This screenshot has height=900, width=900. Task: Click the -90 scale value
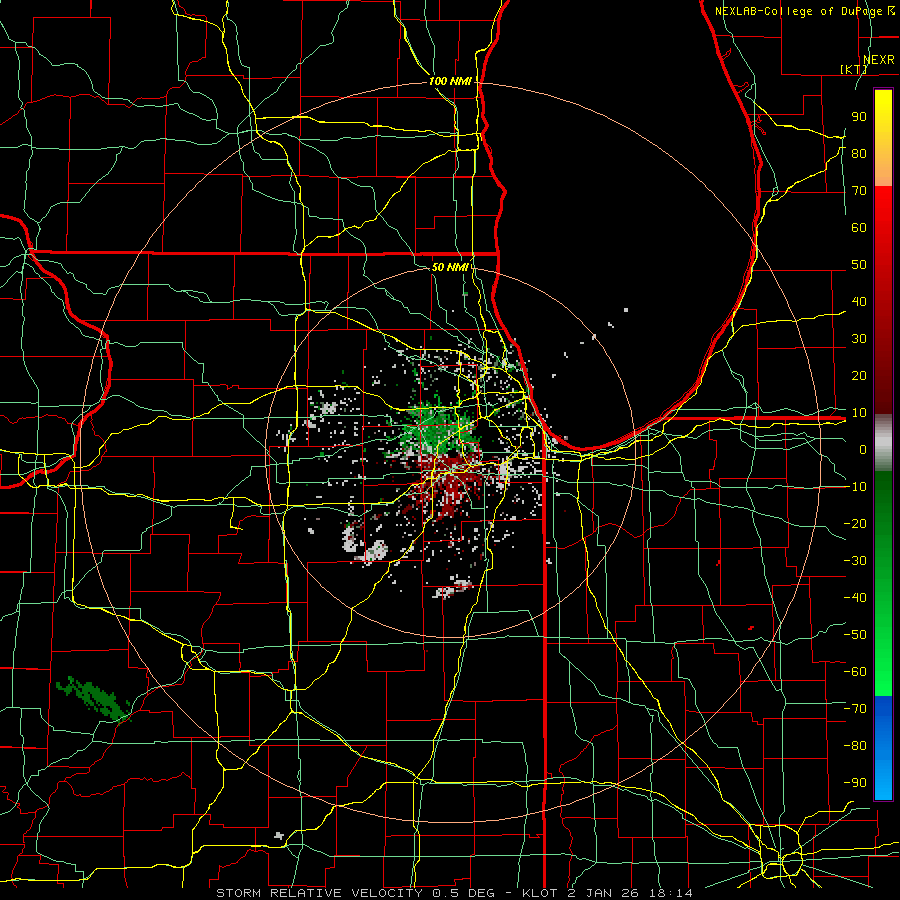tap(855, 782)
